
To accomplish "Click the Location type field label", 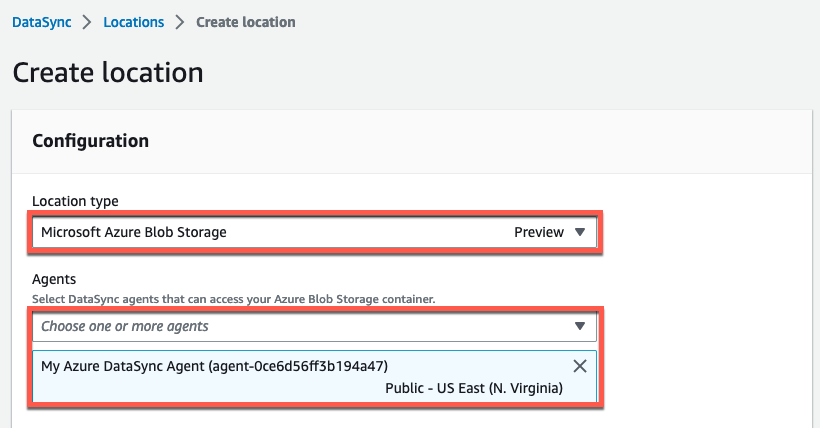I will (75, 201).
